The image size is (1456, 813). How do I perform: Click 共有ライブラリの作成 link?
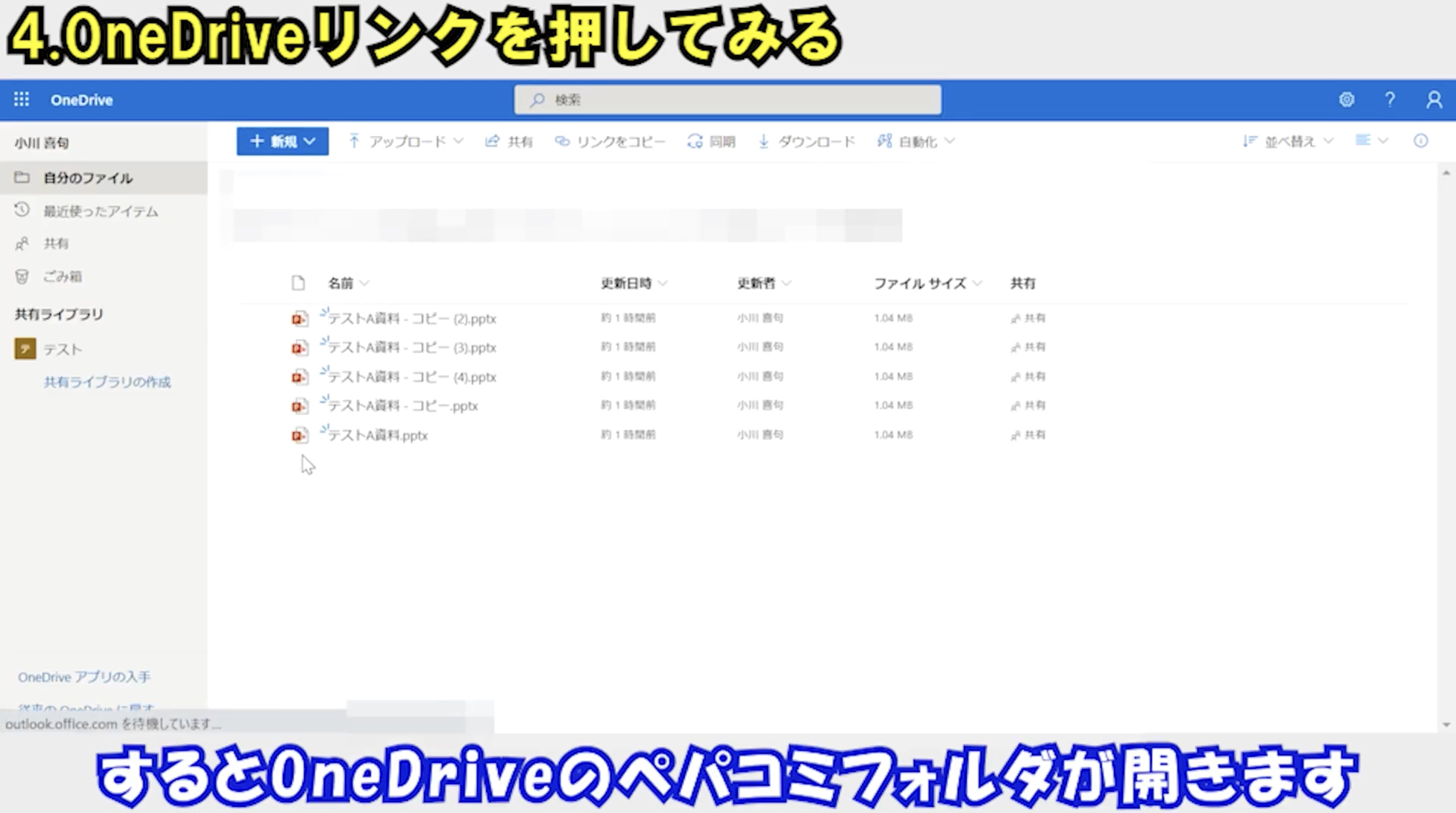coord(107,382)
